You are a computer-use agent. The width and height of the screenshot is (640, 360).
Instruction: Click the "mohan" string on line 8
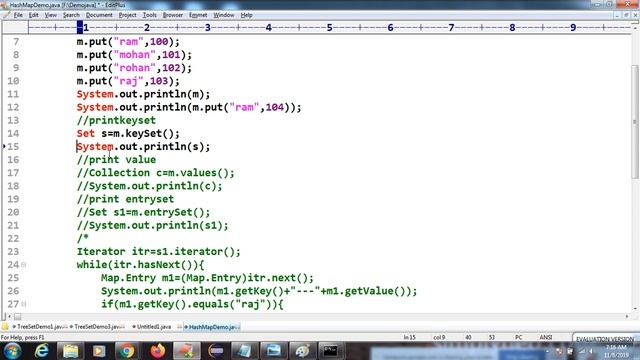(135, 55)
